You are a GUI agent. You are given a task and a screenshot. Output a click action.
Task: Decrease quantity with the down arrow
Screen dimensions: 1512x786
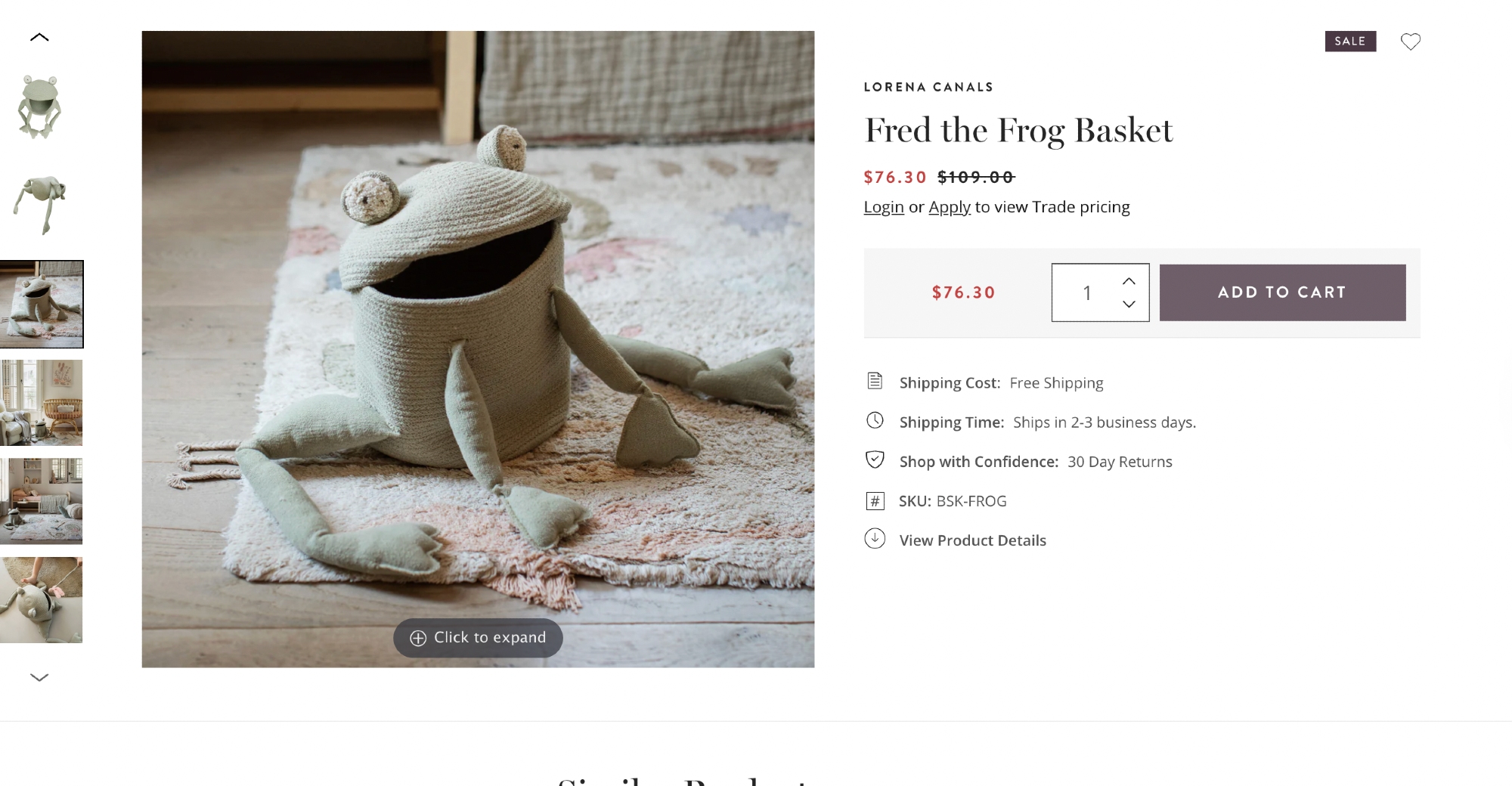(x=1129, y=304)
